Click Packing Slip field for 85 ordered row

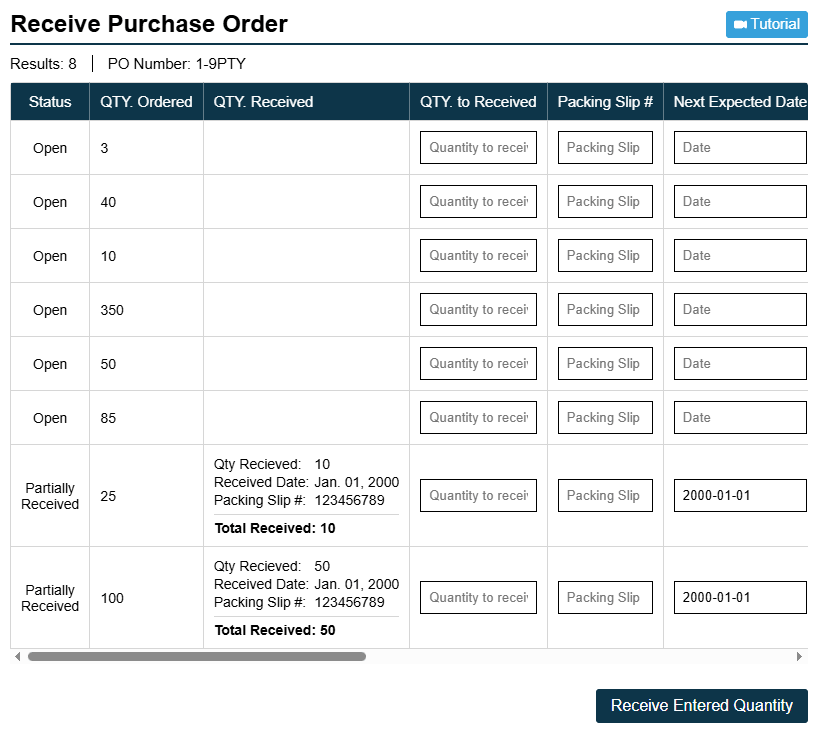(x=605, y=417)
